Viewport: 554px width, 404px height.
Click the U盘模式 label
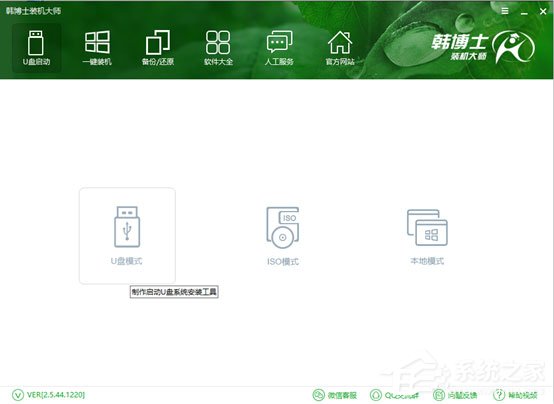click(x=126, y=261)
